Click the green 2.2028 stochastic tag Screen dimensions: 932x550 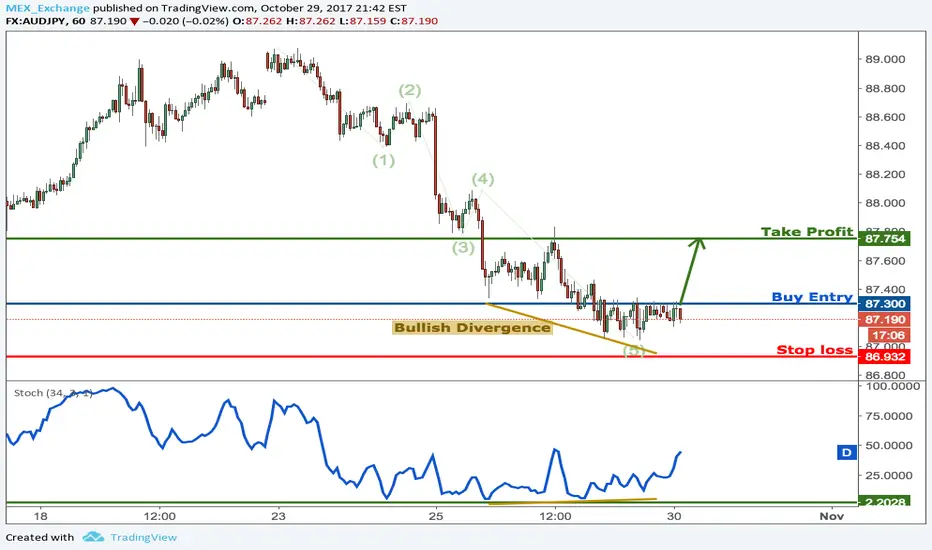(884, 502)
